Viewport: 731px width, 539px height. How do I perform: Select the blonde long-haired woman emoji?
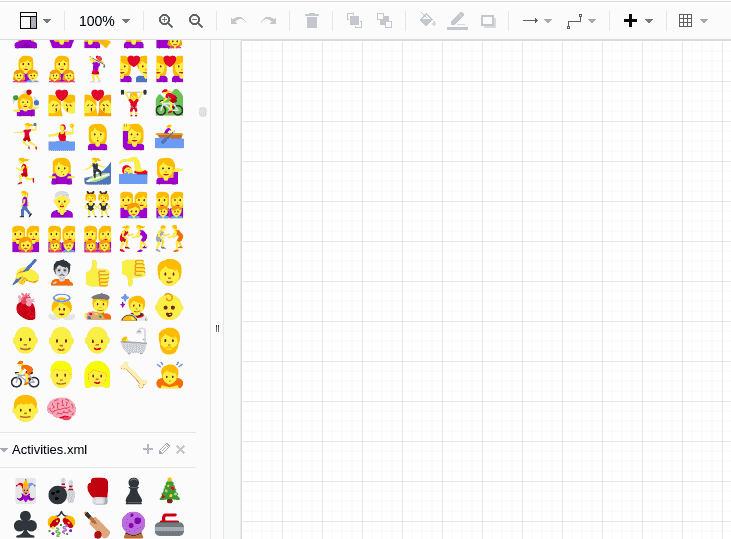97,375
